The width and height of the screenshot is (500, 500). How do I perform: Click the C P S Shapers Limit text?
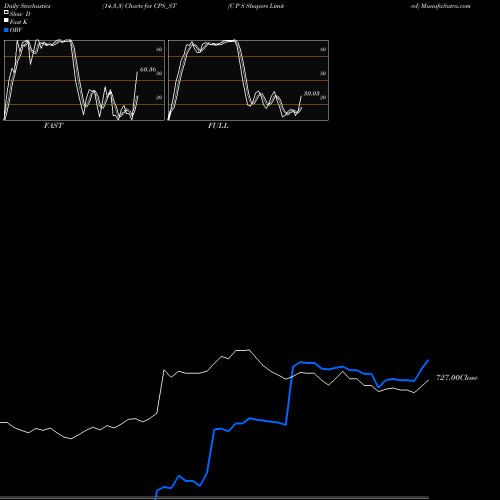[x=256, y=6]
